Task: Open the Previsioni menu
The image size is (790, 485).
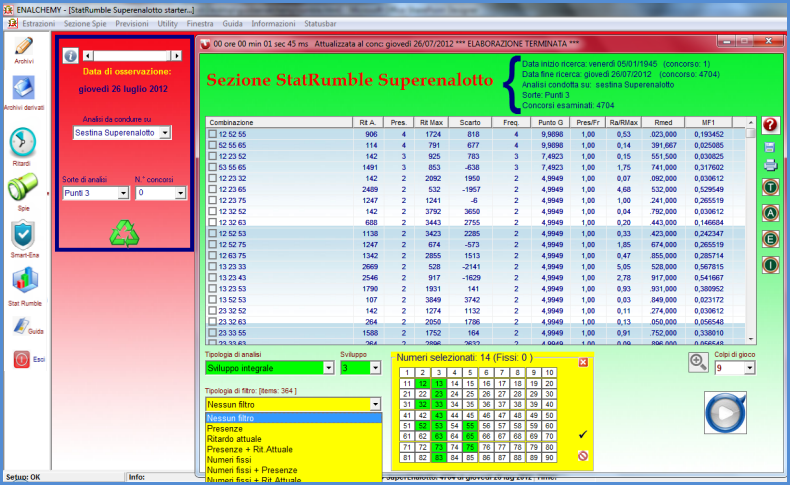Action: tap(131, 24)
